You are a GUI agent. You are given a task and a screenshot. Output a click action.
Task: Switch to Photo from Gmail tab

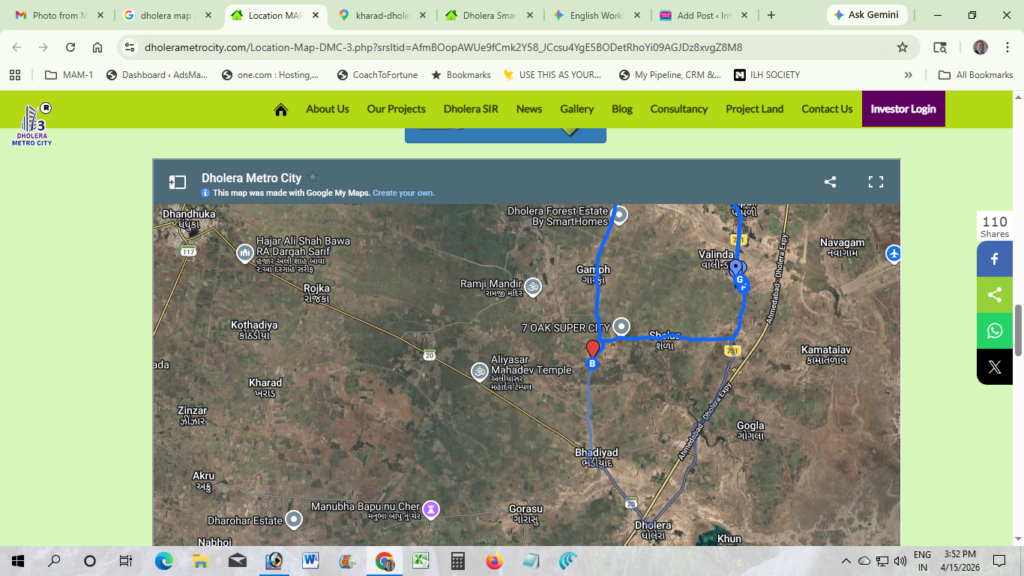coord(59,15)
